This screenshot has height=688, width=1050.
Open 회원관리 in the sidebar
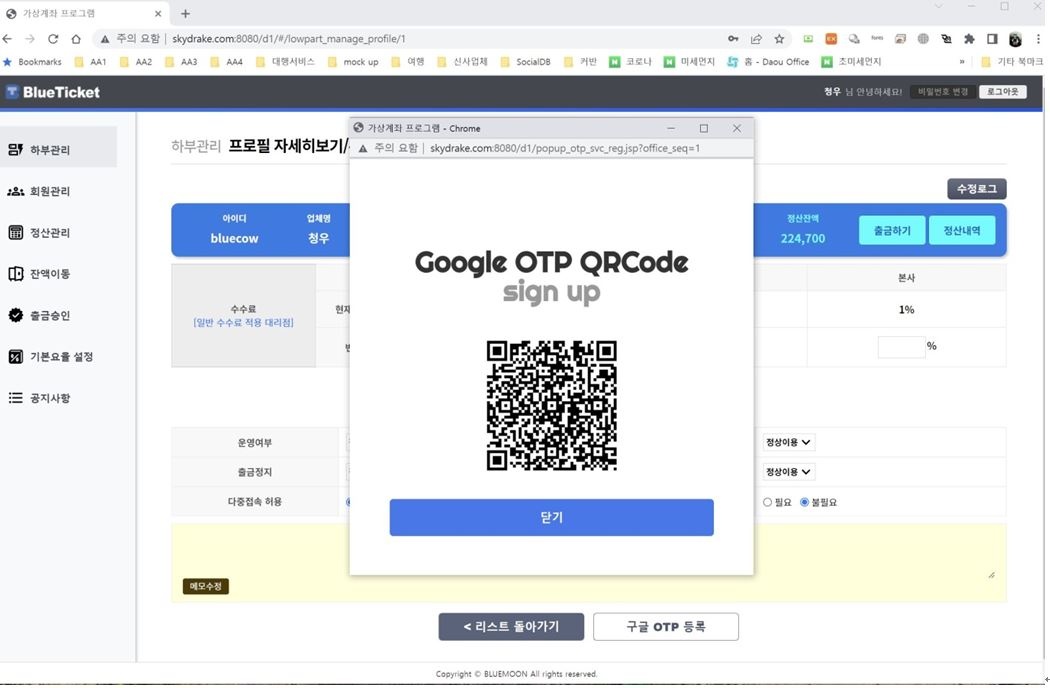coord(58,192)
